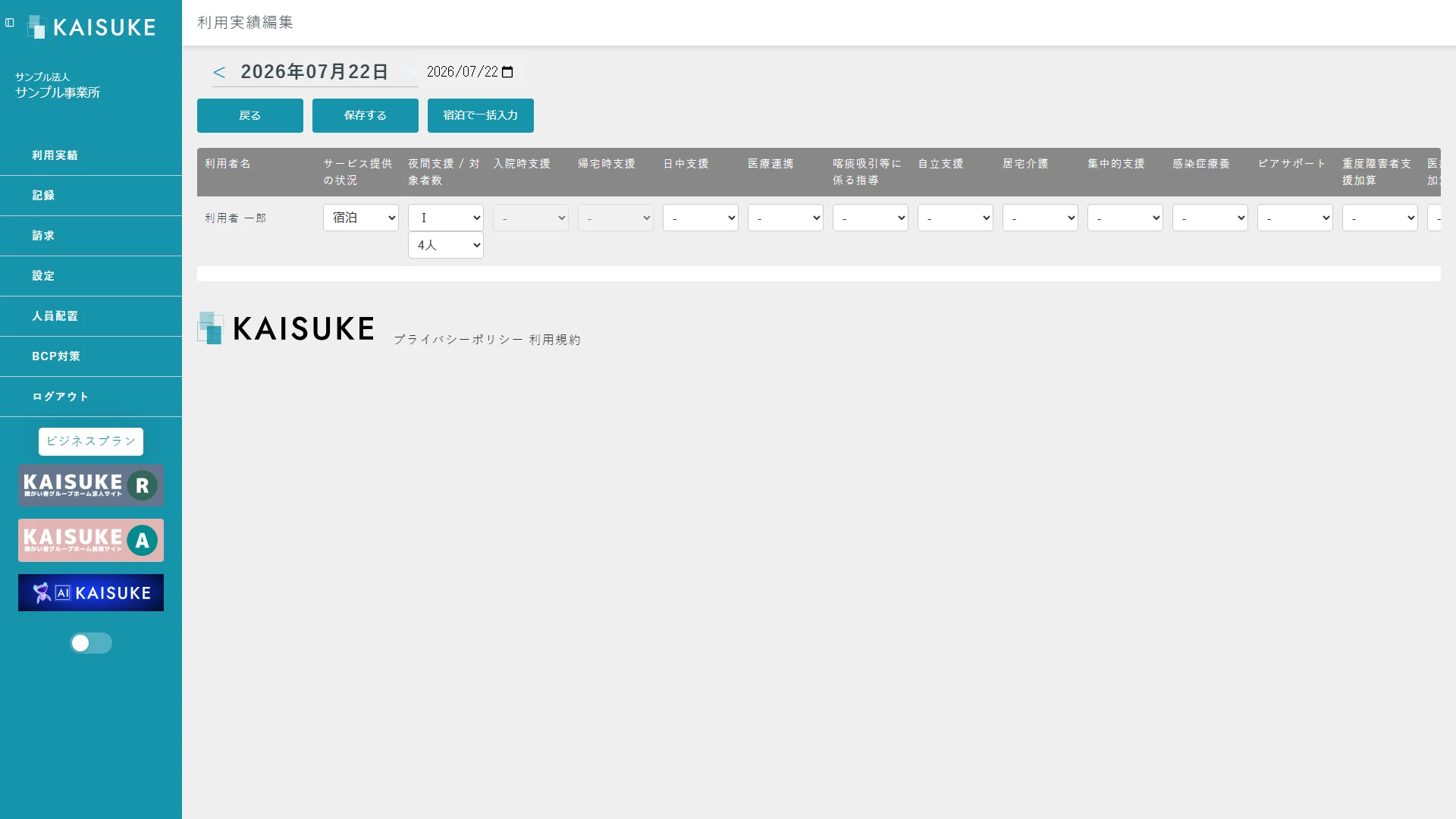Go to previous day with left arrow

coord(219,72)
